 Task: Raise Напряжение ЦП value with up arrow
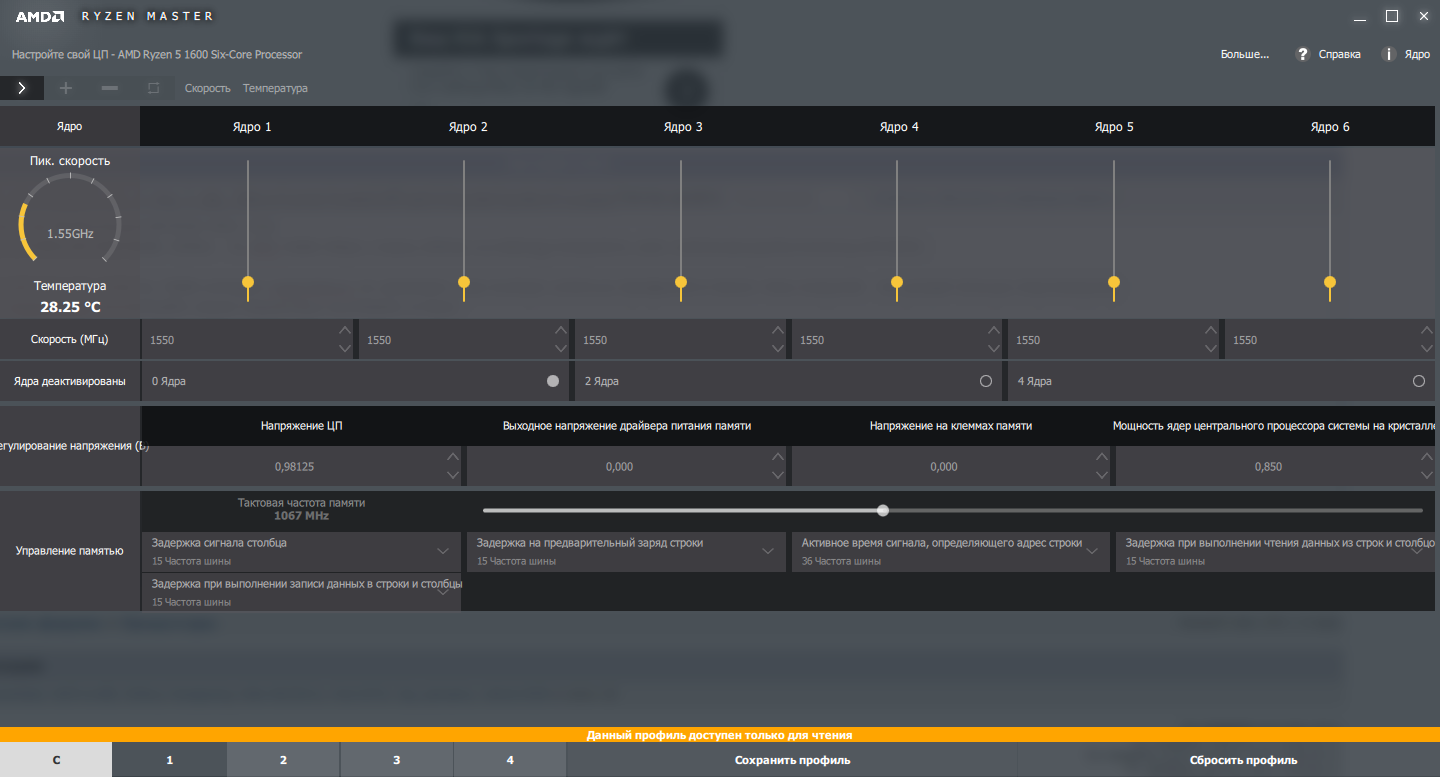453,457
